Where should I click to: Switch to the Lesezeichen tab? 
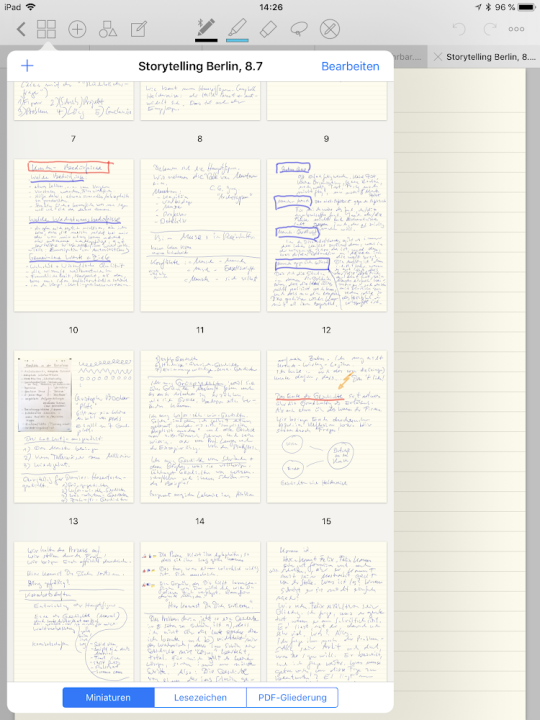200,698
